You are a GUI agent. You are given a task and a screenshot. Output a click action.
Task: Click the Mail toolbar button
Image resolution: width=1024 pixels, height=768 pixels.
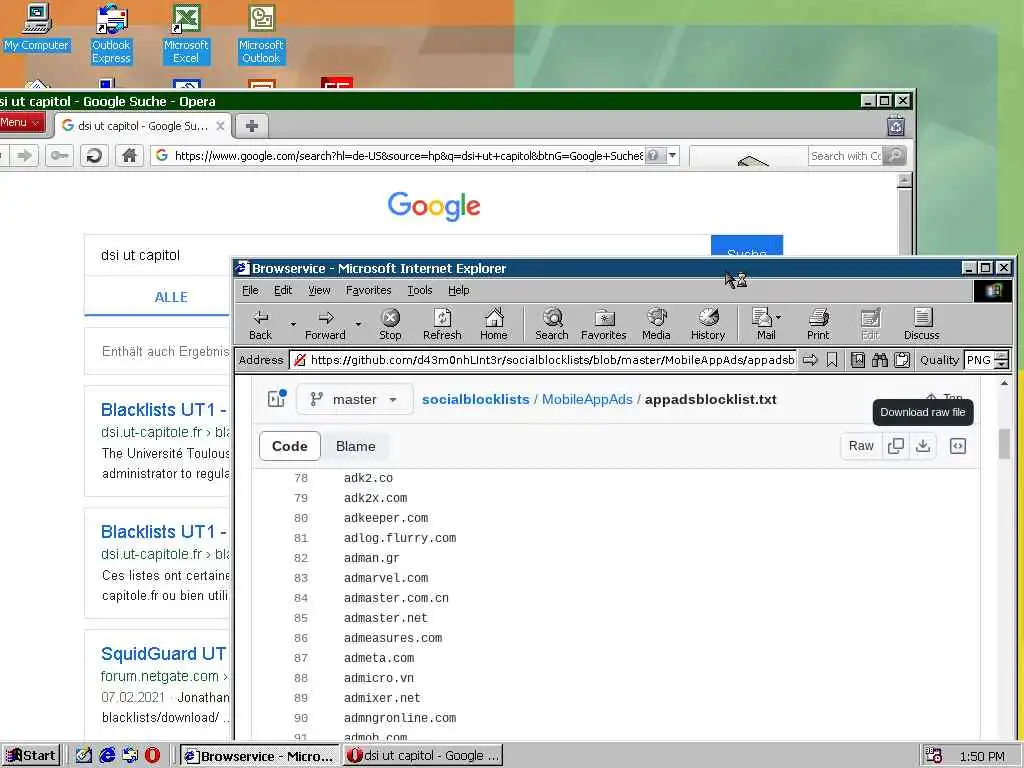(764, 325)
